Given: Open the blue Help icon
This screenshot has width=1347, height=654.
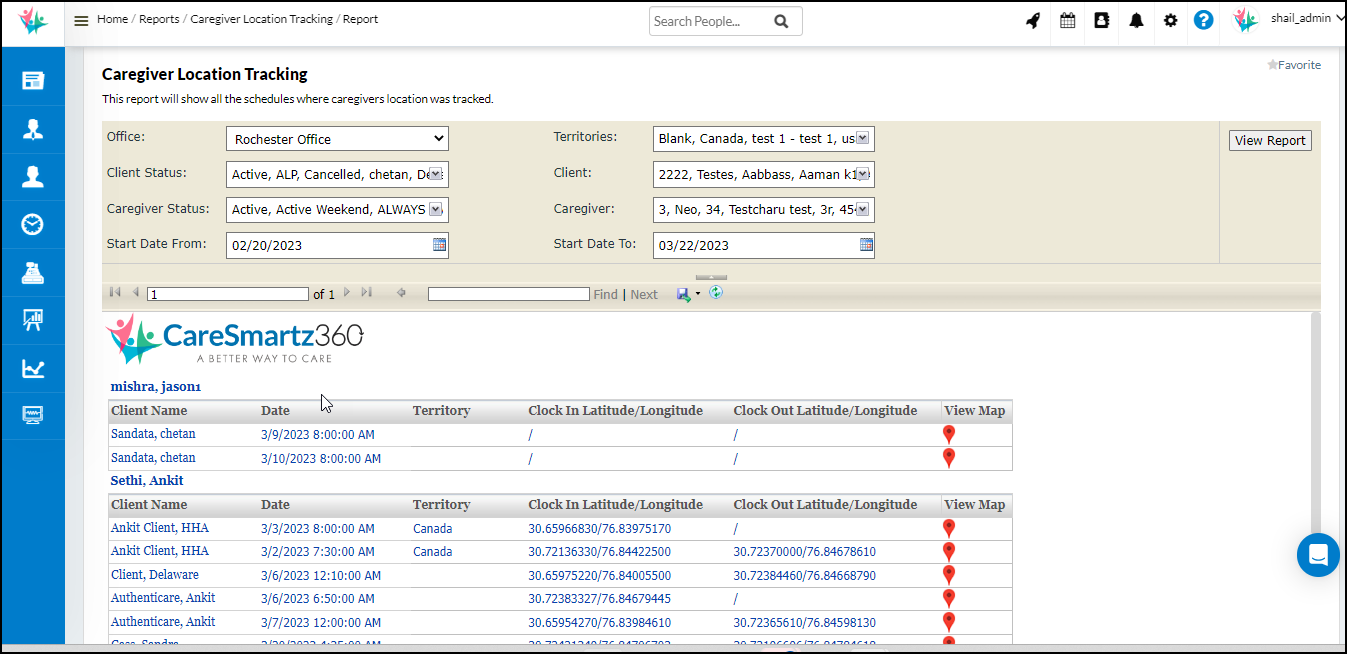Looking at the screenshot, I should click(1203, 20).
